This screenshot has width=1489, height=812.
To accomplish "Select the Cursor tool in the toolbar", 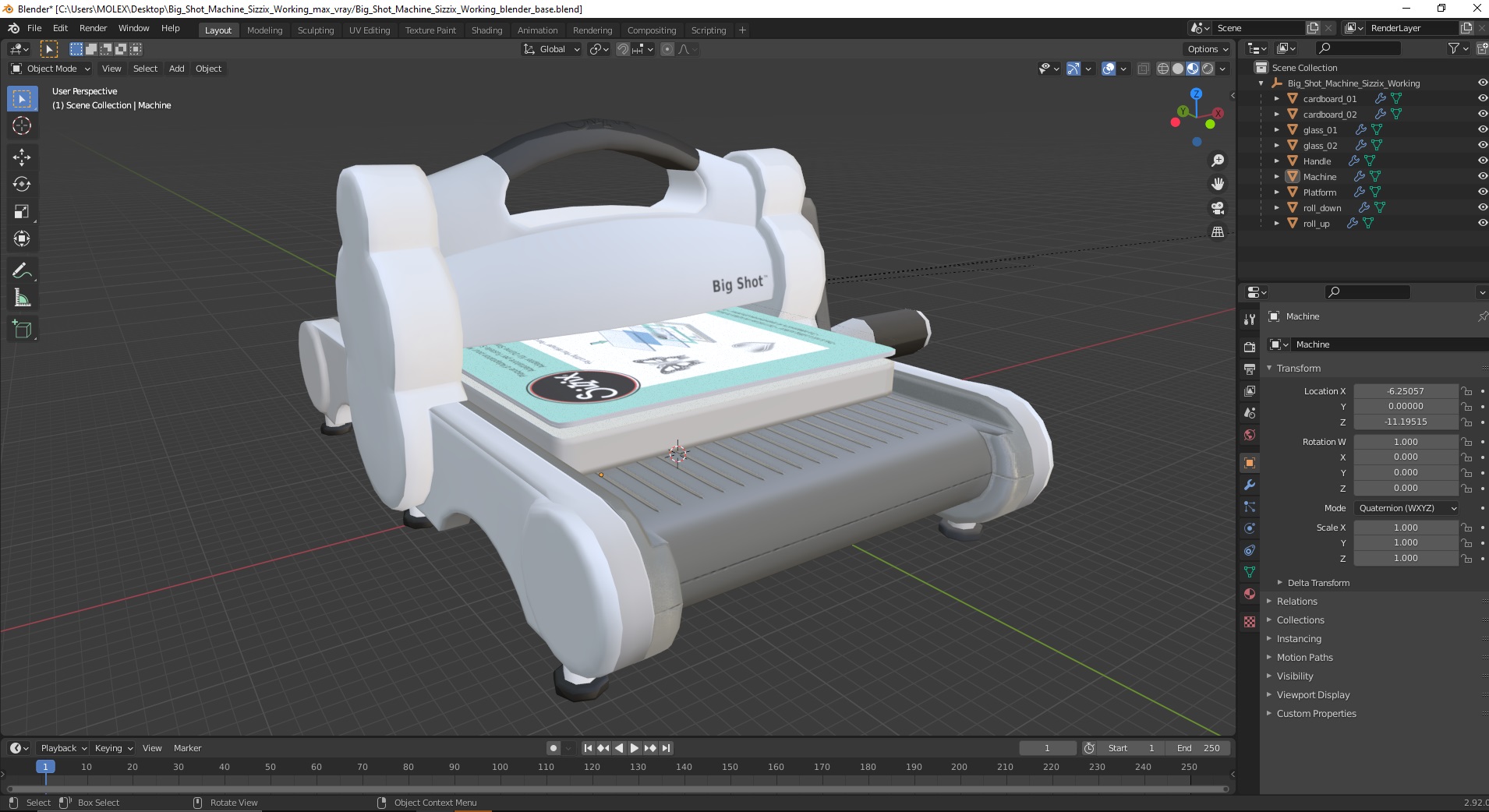I will (22, 125).
